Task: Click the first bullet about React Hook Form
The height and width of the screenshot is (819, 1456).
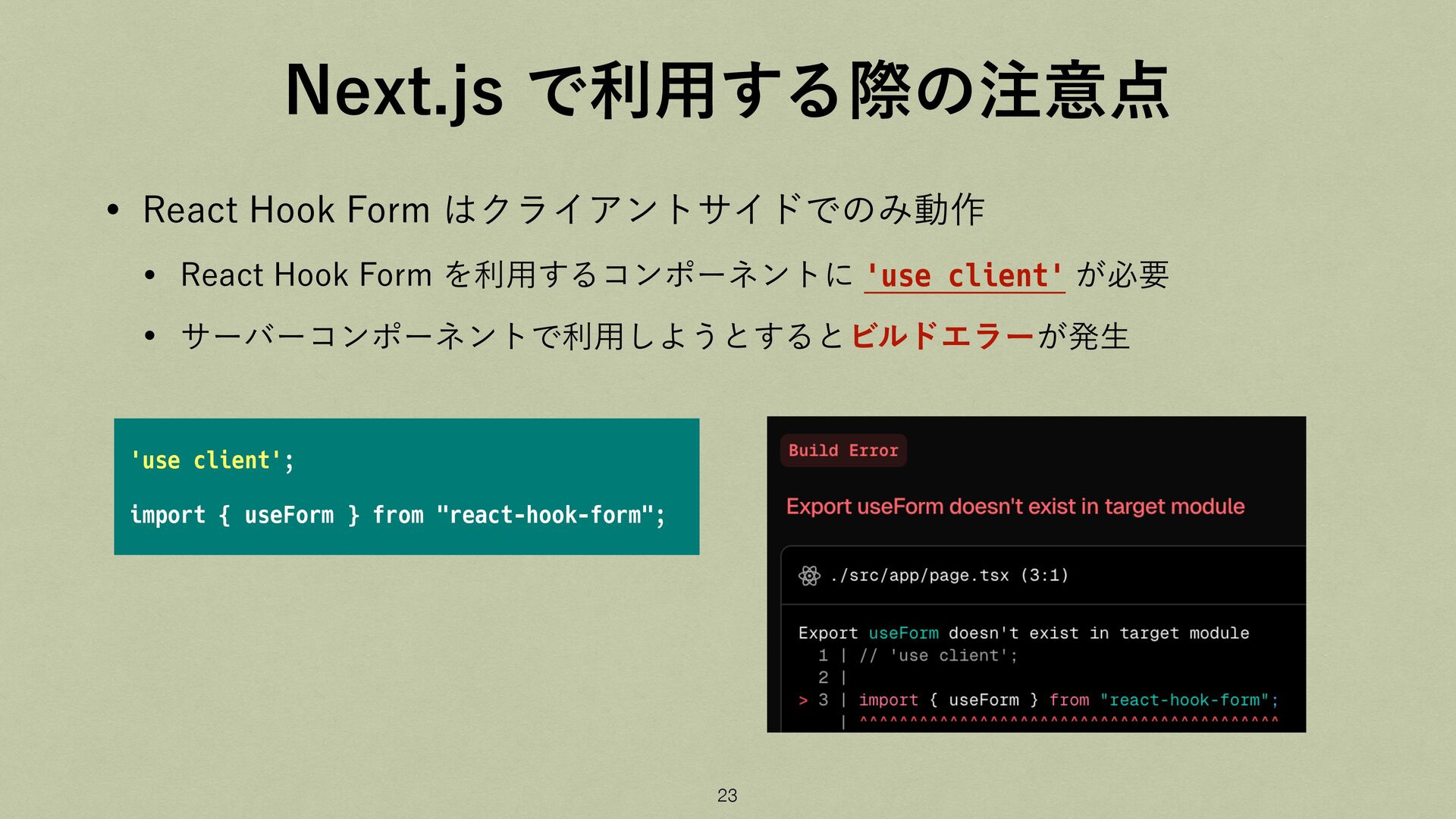Action: coord(563,210)
